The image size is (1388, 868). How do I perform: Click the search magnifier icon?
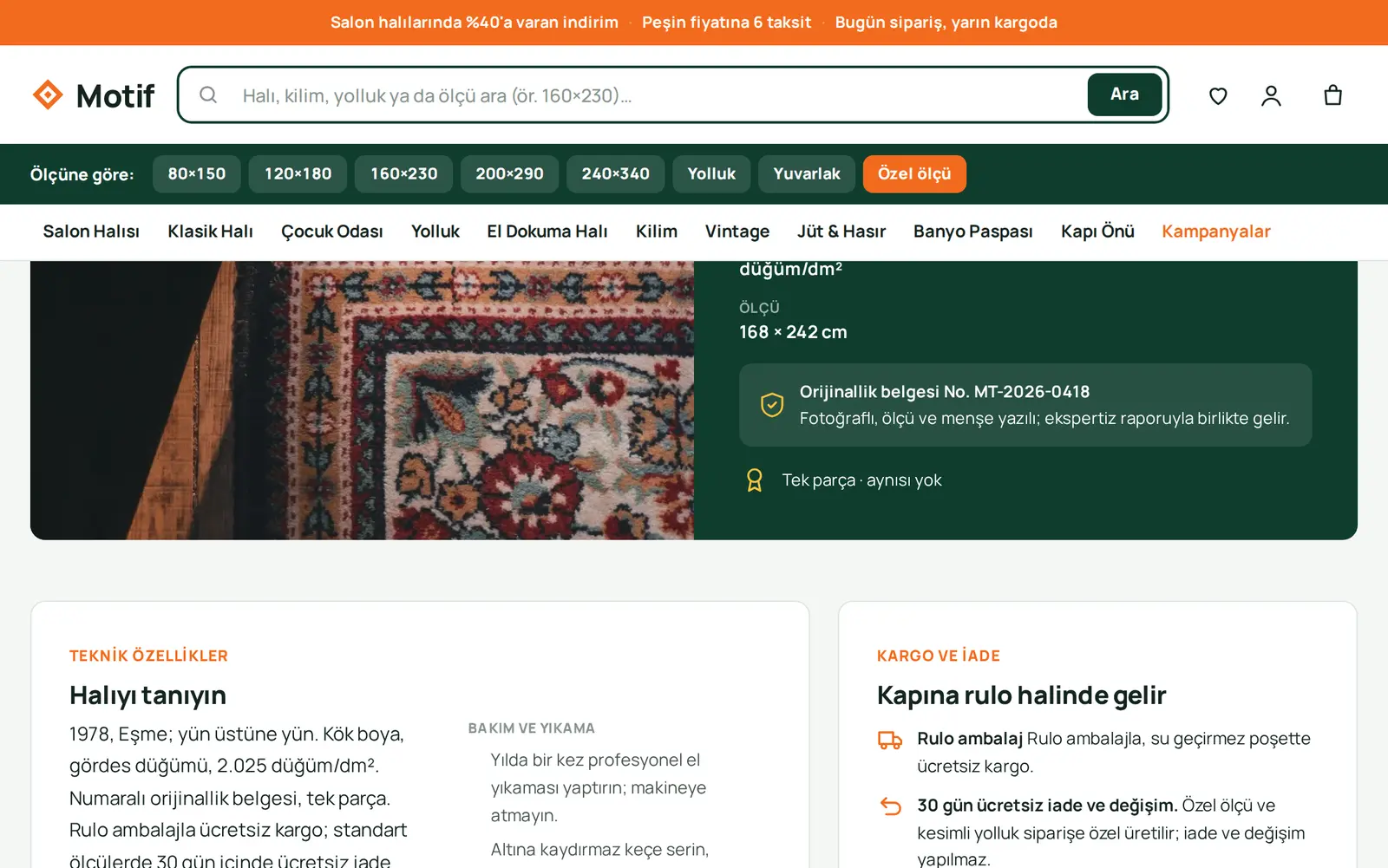coord(208,95)
